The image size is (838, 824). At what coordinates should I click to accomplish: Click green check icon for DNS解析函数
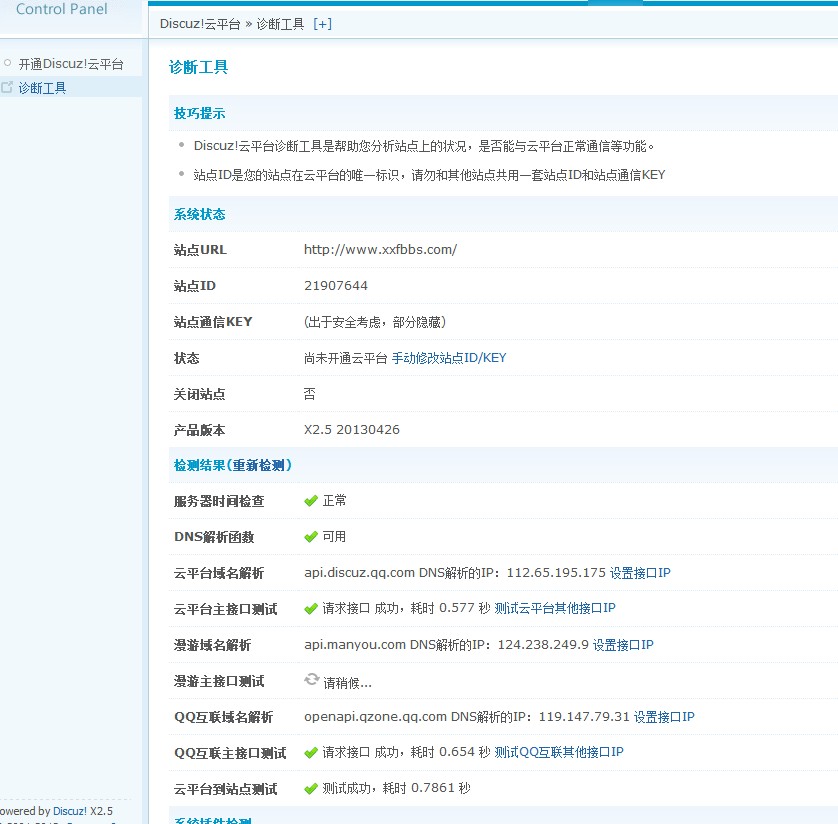point(311,537)
